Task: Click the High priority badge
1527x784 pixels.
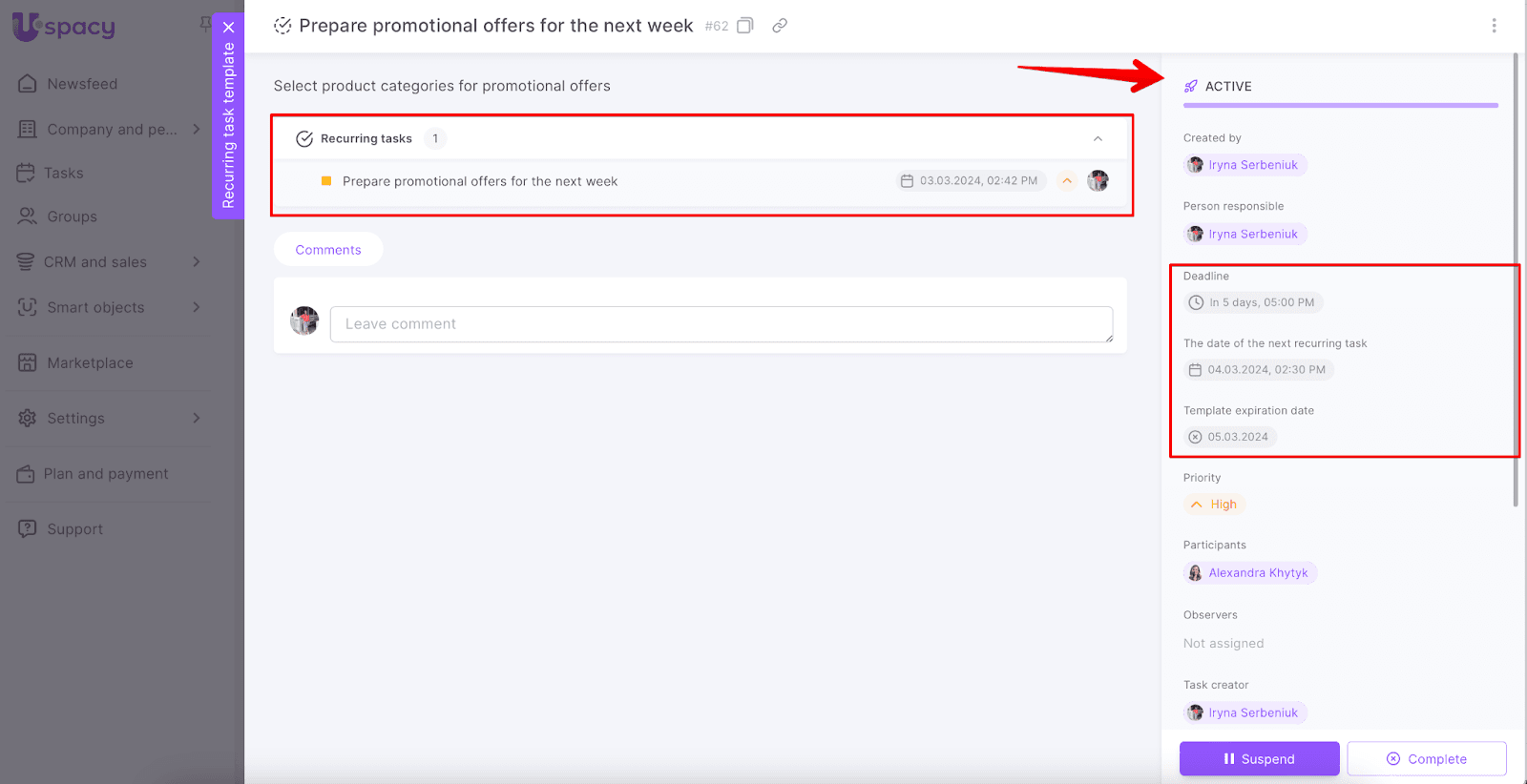Action: 1214,505
